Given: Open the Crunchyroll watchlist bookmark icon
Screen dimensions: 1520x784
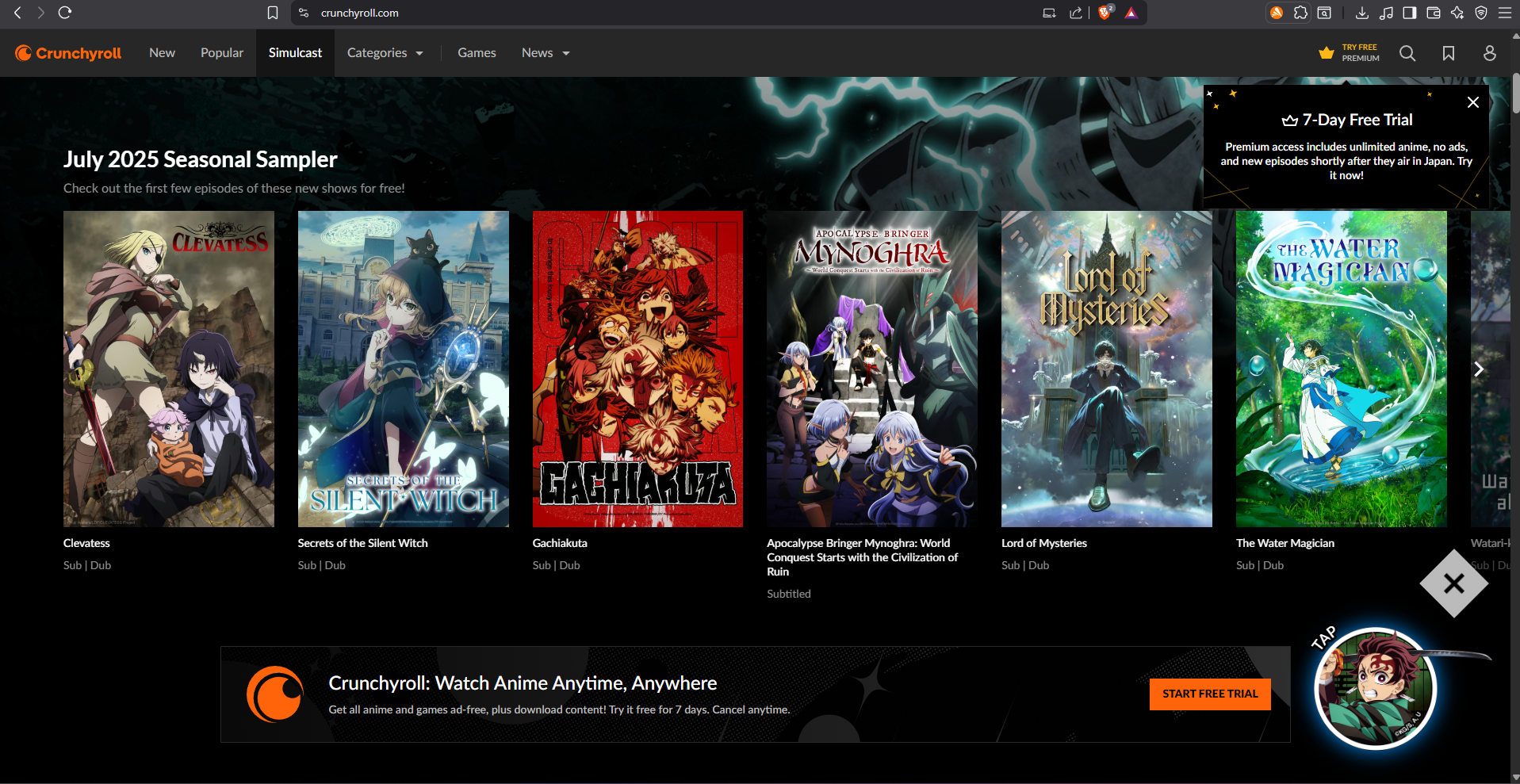Looking at the screenshot, I should [x=1449, y=53].
